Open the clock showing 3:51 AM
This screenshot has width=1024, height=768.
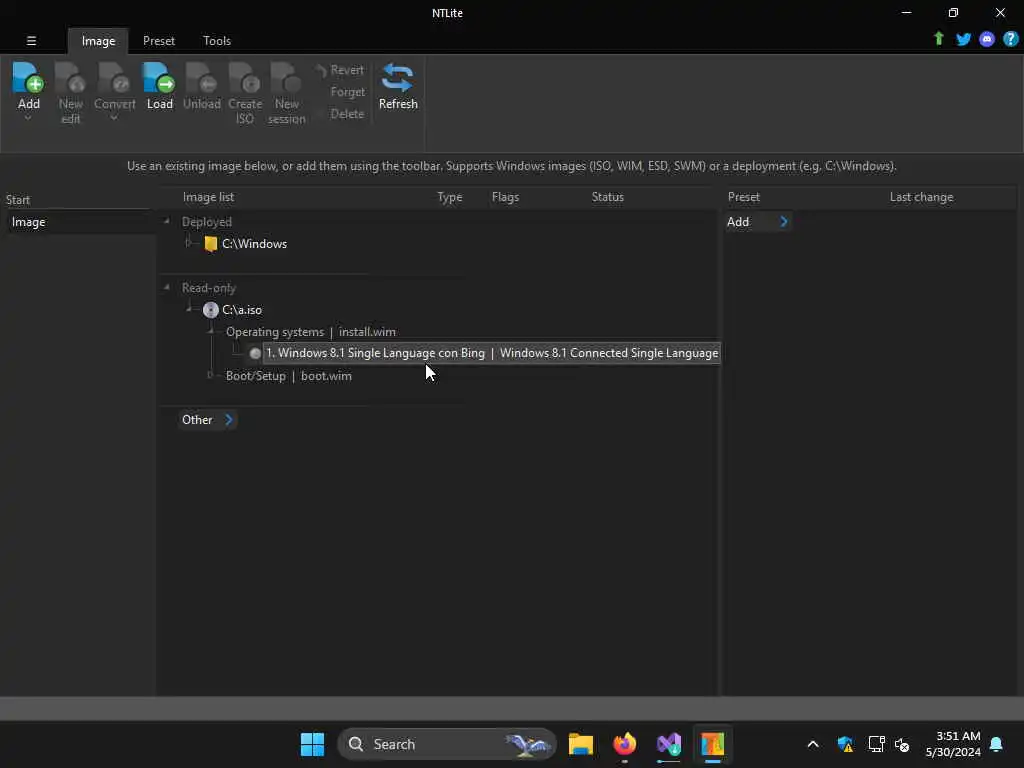pos(953,744)
